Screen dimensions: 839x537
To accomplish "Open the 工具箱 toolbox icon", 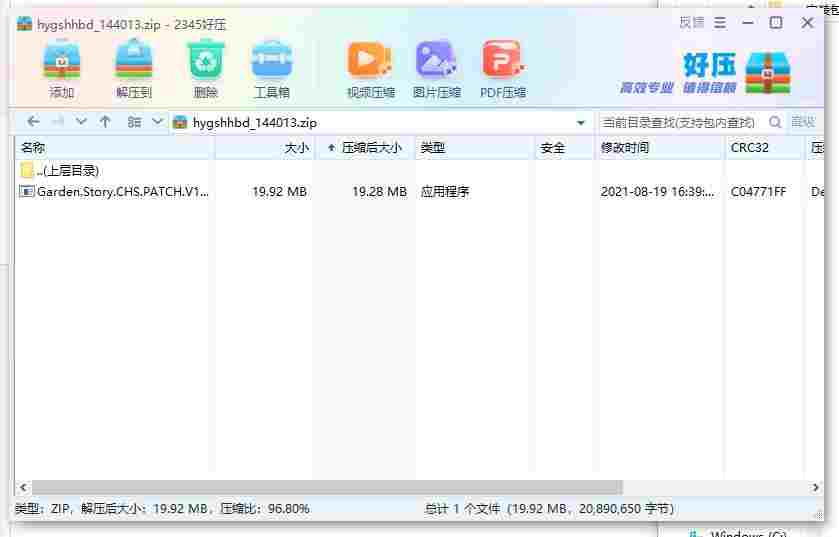I will (272, 59).
